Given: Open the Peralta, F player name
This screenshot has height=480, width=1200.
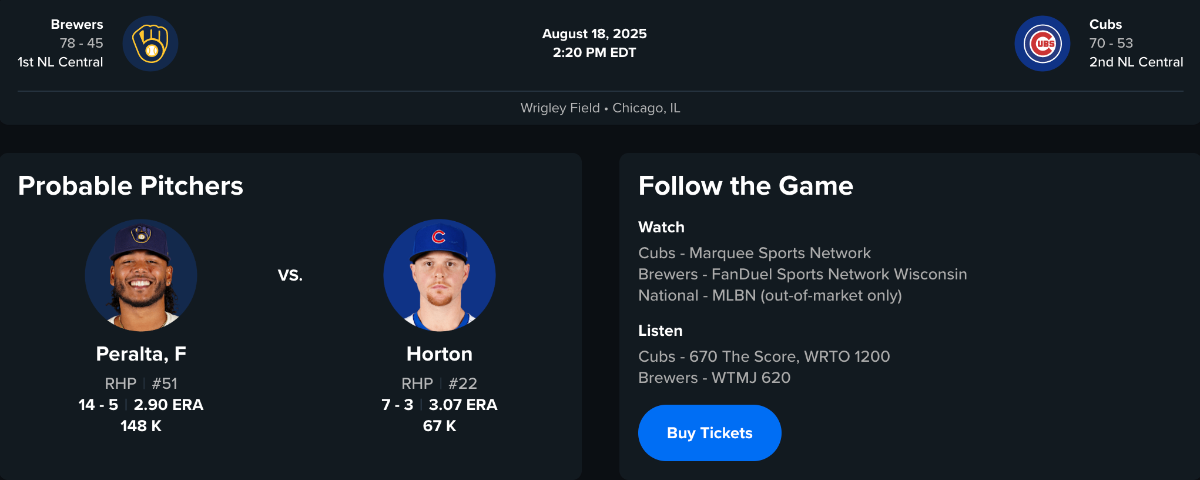Looking at the screenshot, I should coord(141,354).
